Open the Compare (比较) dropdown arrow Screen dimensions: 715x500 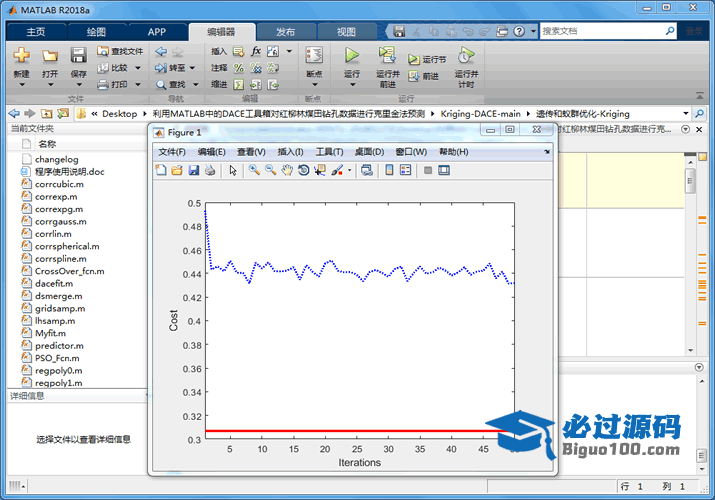[x=137, y=68]
